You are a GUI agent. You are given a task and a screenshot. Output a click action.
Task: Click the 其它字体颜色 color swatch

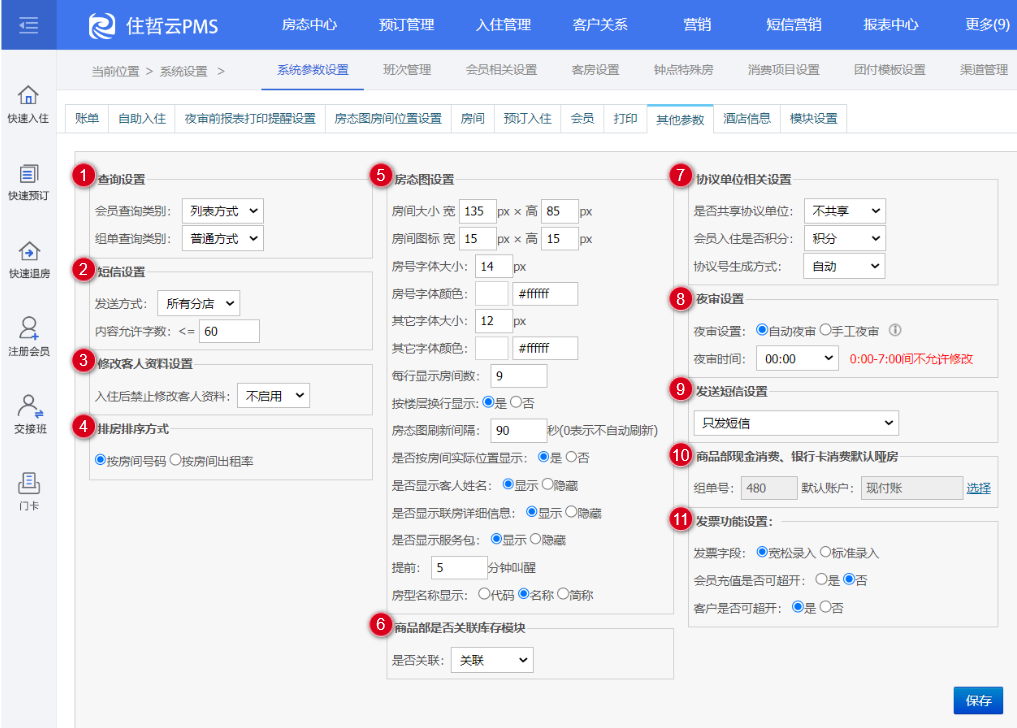pos(492,348)
